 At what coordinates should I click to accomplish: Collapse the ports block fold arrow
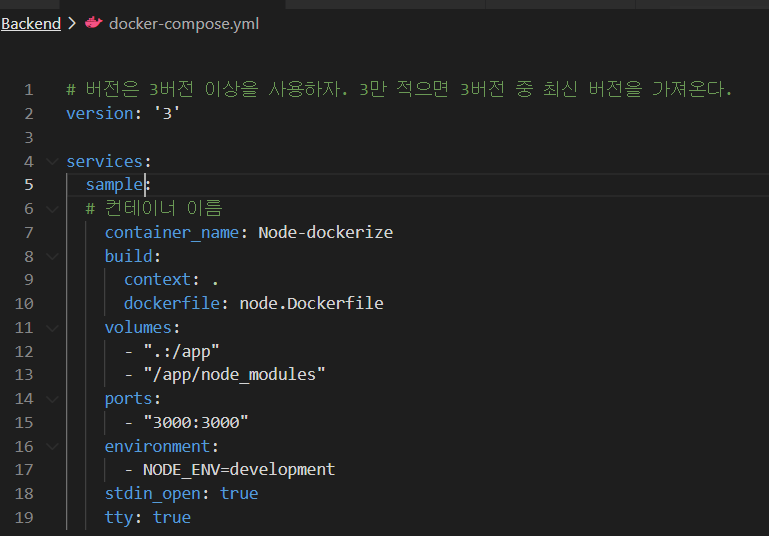coord(52,399)
